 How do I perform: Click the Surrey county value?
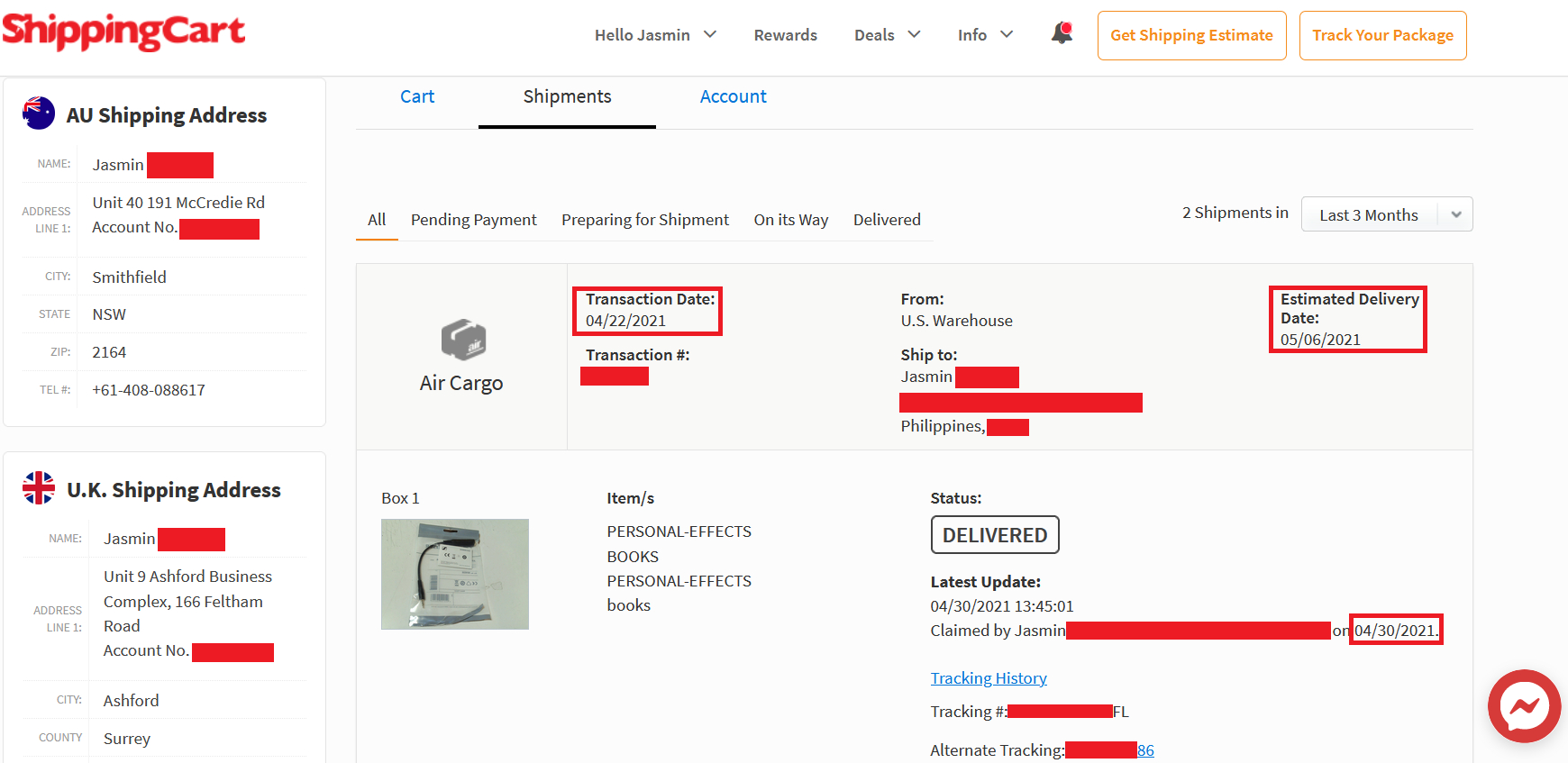(127, 739)
